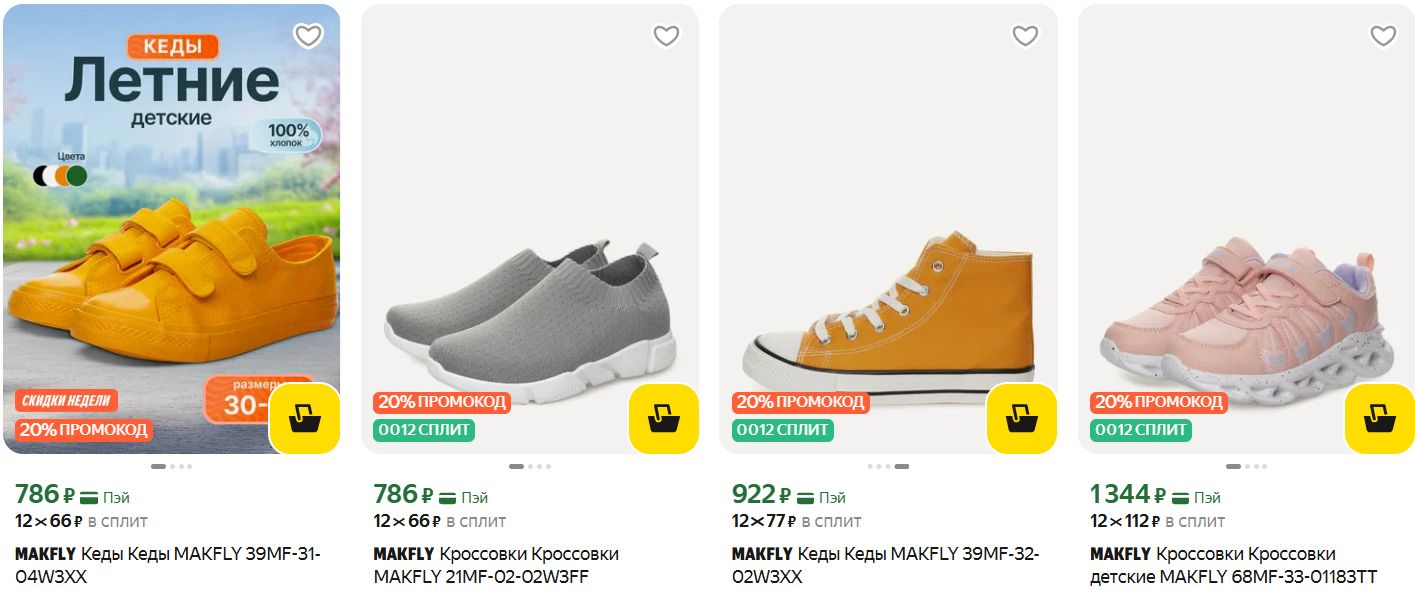The image size is (1415, 590).
Task: Favorite the gray slip-on sneakers
Action: tap(666, 36)
